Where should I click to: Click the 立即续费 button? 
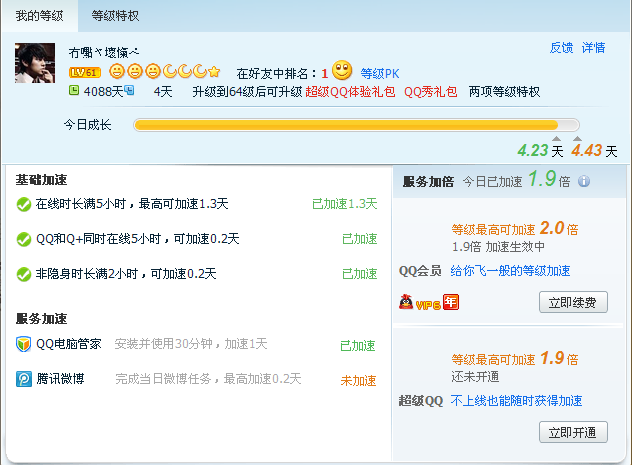tap(573, 302)
